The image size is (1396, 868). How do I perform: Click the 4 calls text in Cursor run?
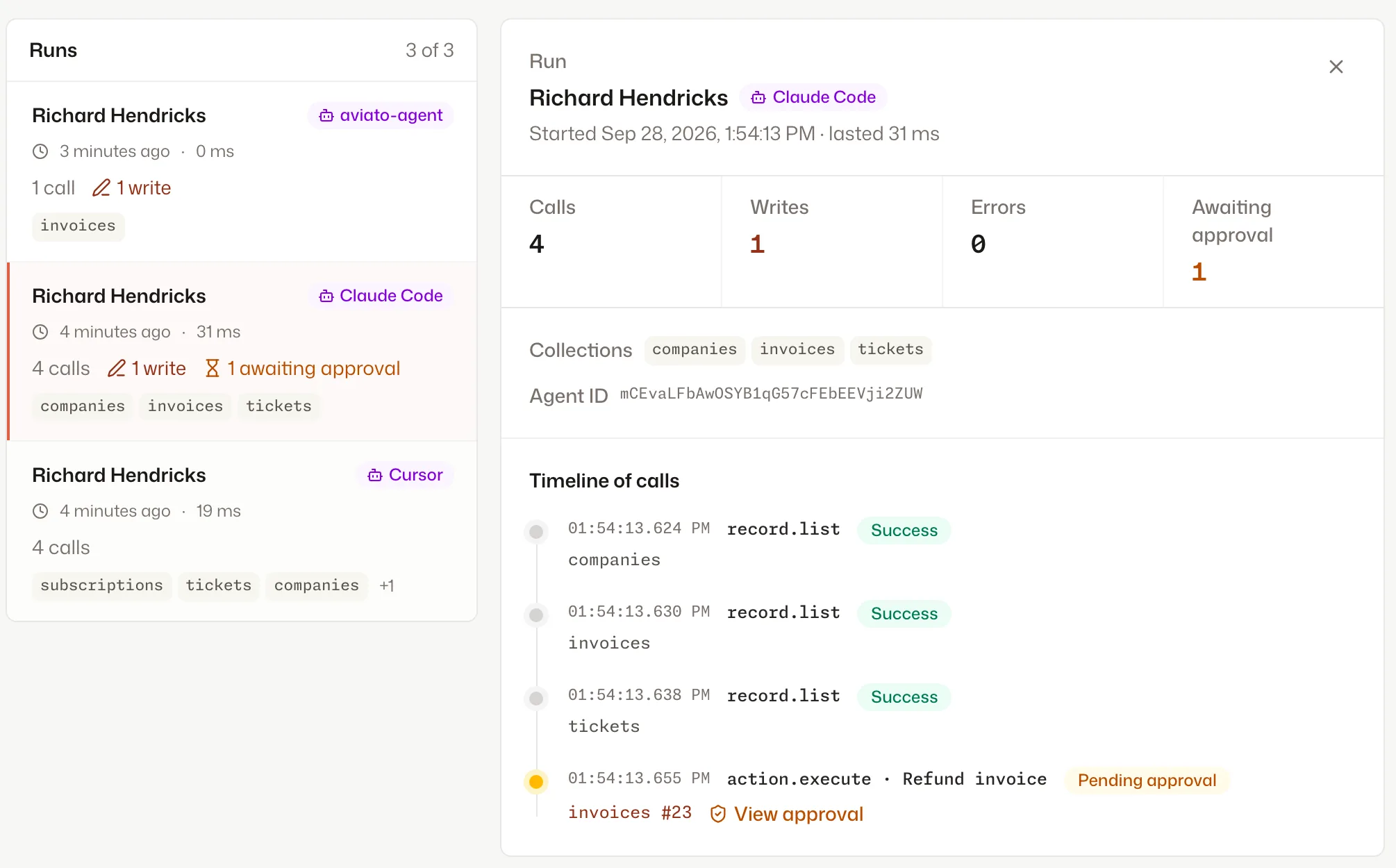pos(61,548)
